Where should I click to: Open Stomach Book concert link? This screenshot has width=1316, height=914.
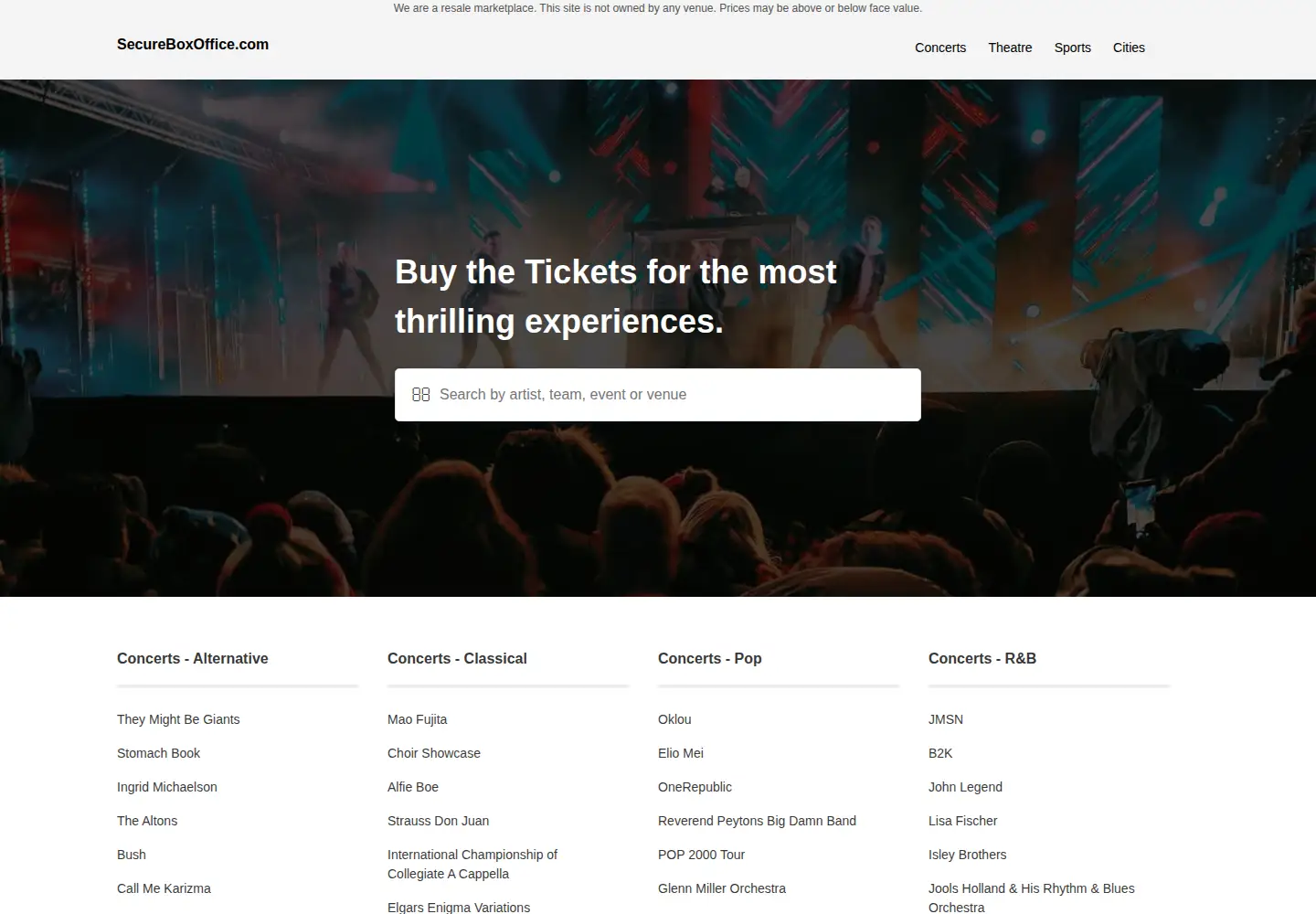(x=158, y=753)
